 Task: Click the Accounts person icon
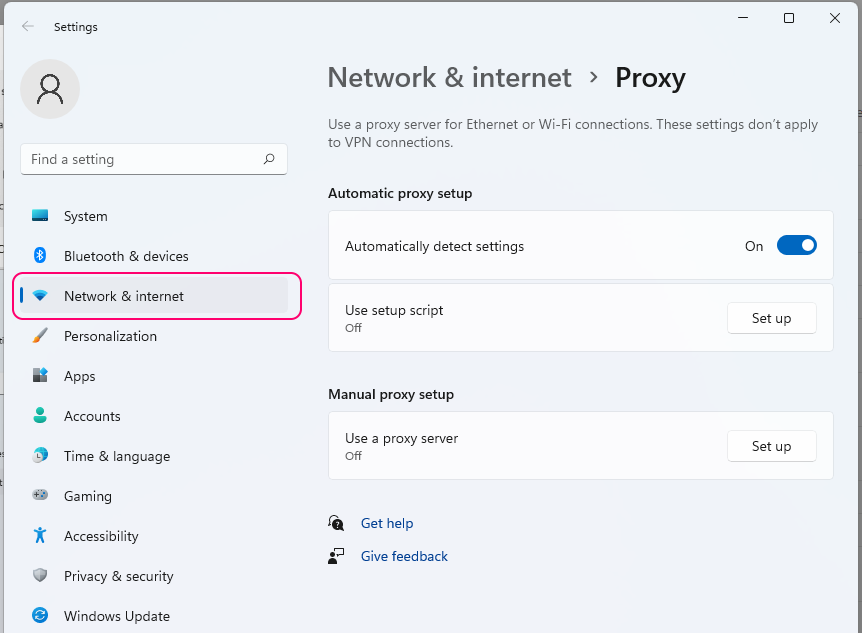[40, 416]
